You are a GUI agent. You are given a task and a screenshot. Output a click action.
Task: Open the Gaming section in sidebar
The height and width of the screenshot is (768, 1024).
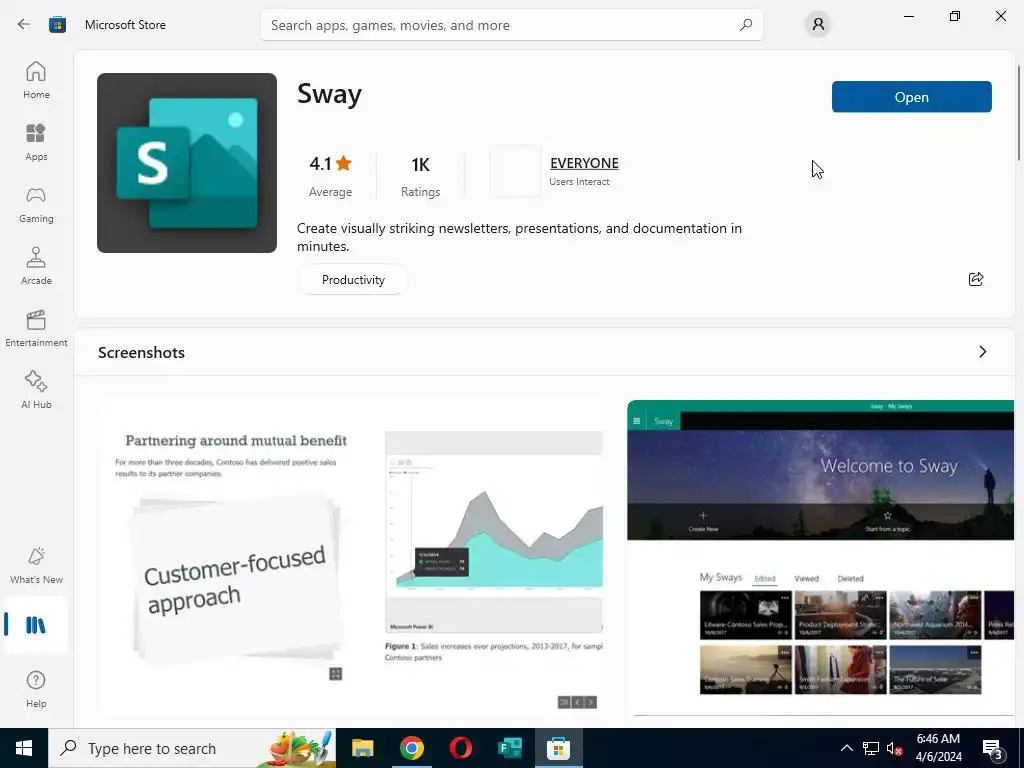pyautogui.click(x=36, y=204)
